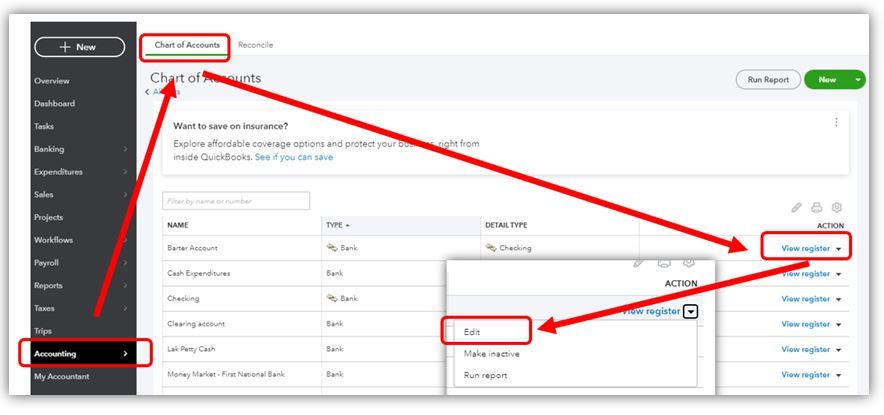Open Taxes in the sidebar
Image resolution: width=884 pixels, height=415 pixels.
click(x=44, y=308)
